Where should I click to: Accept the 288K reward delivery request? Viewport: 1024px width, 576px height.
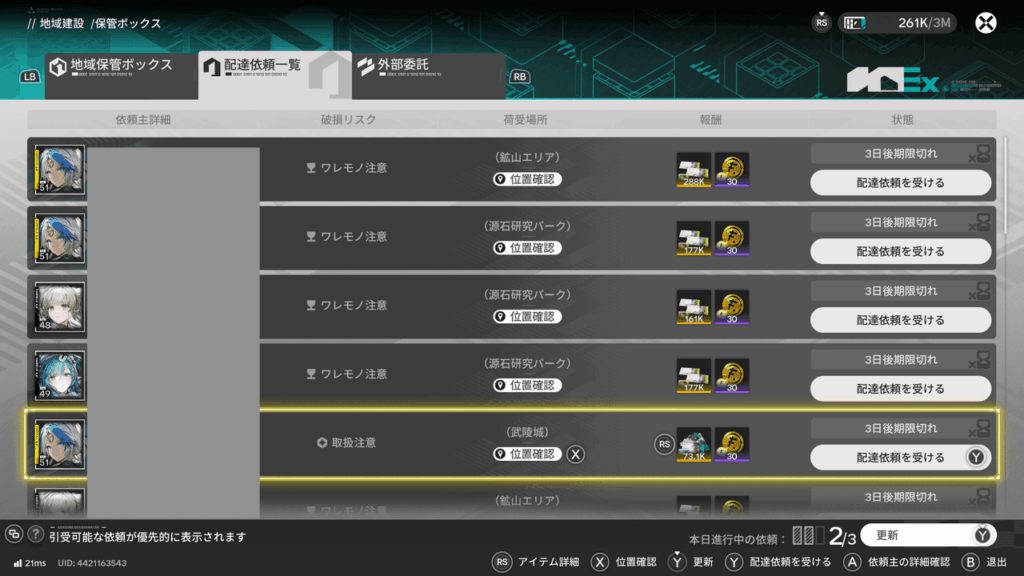901,183
